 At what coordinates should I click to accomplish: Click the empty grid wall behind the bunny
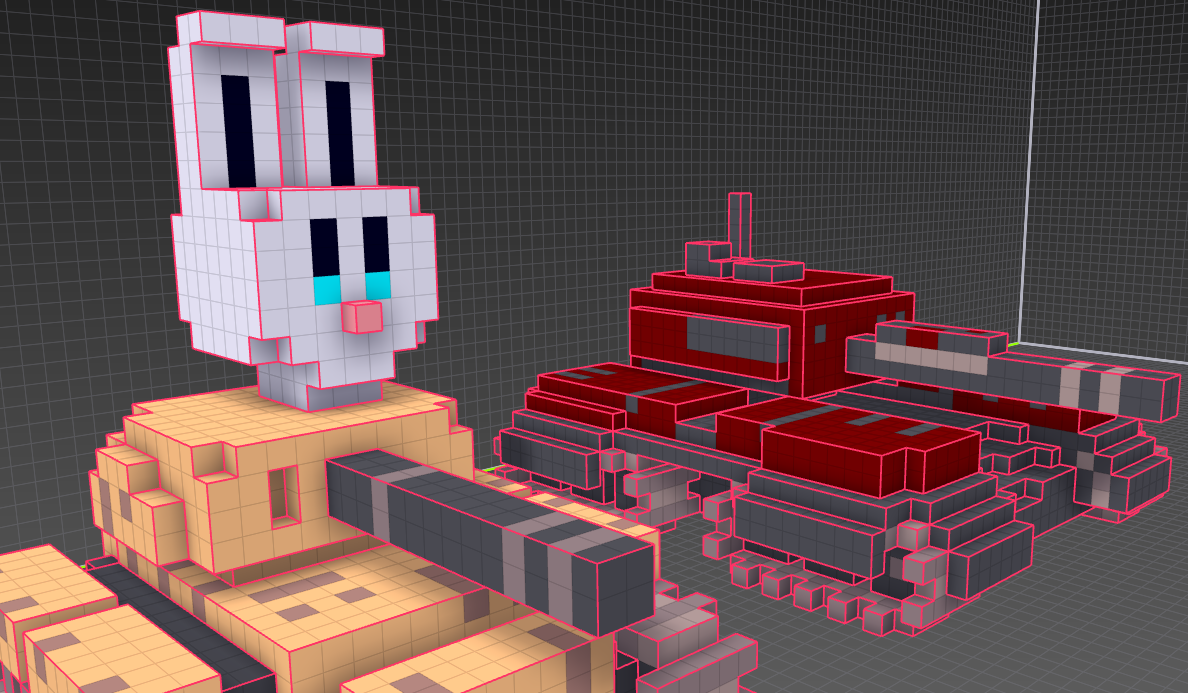click(80, 200)
